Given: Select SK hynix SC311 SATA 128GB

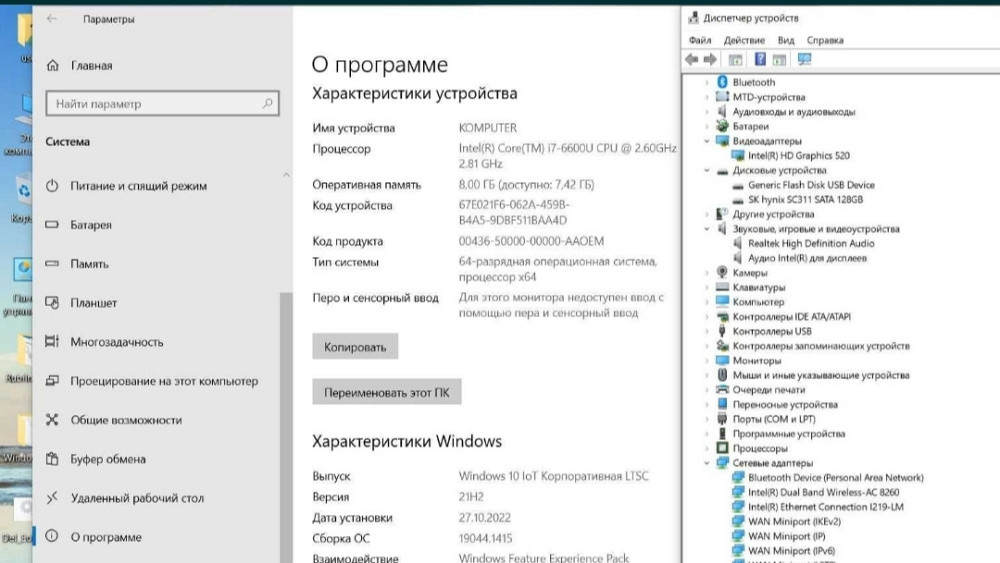Looking at the screenshot, I should click(805, 200).
